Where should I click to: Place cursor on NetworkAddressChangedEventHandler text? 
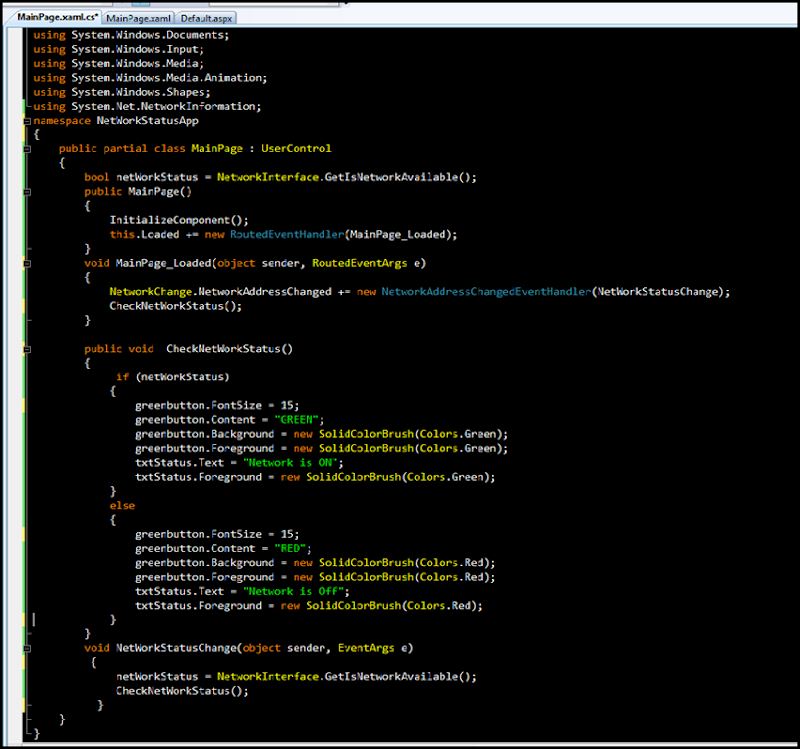(x=484, y=291)
